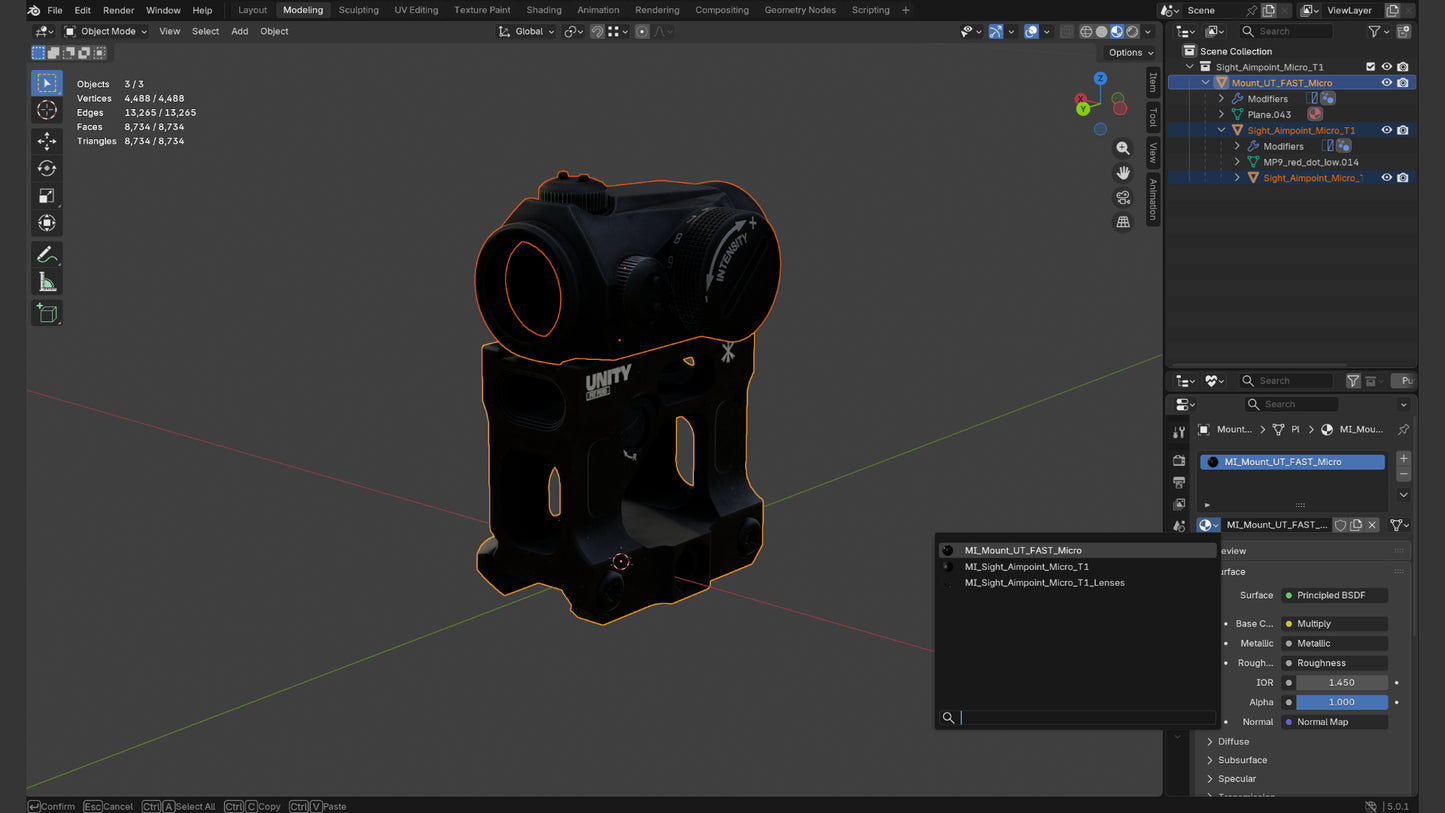Click new material duplicate icon
Viewport: 1445px width, 813px height.
pos(1356,525)
